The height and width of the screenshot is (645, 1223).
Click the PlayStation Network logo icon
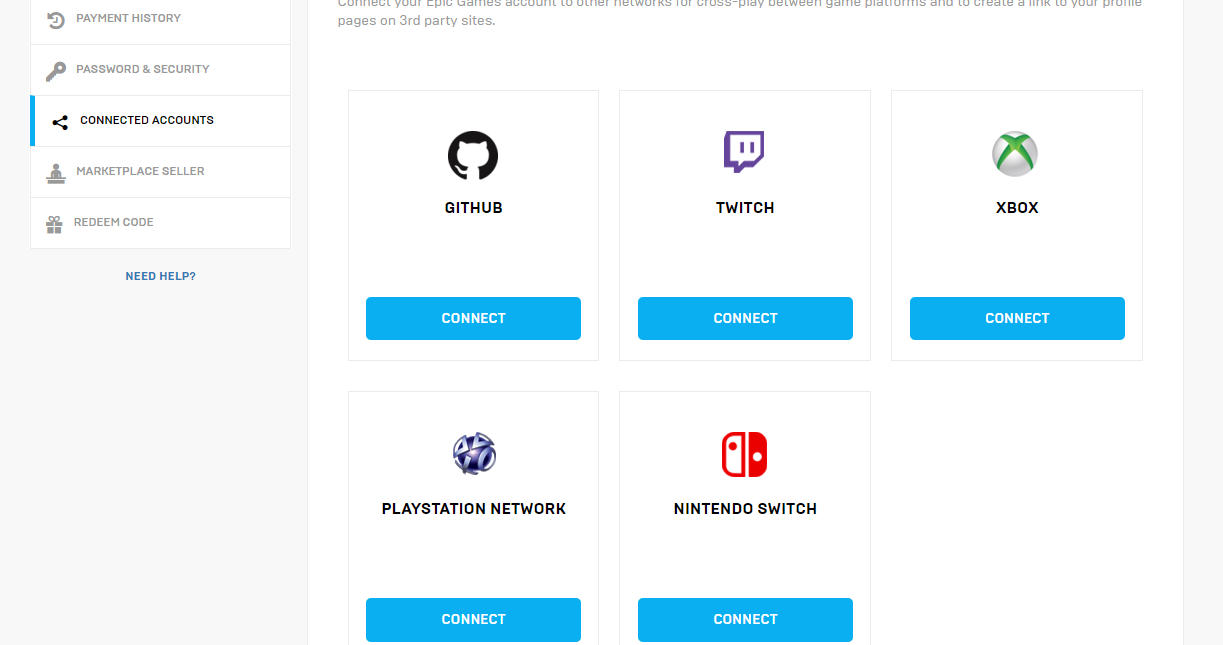[474, 454]
